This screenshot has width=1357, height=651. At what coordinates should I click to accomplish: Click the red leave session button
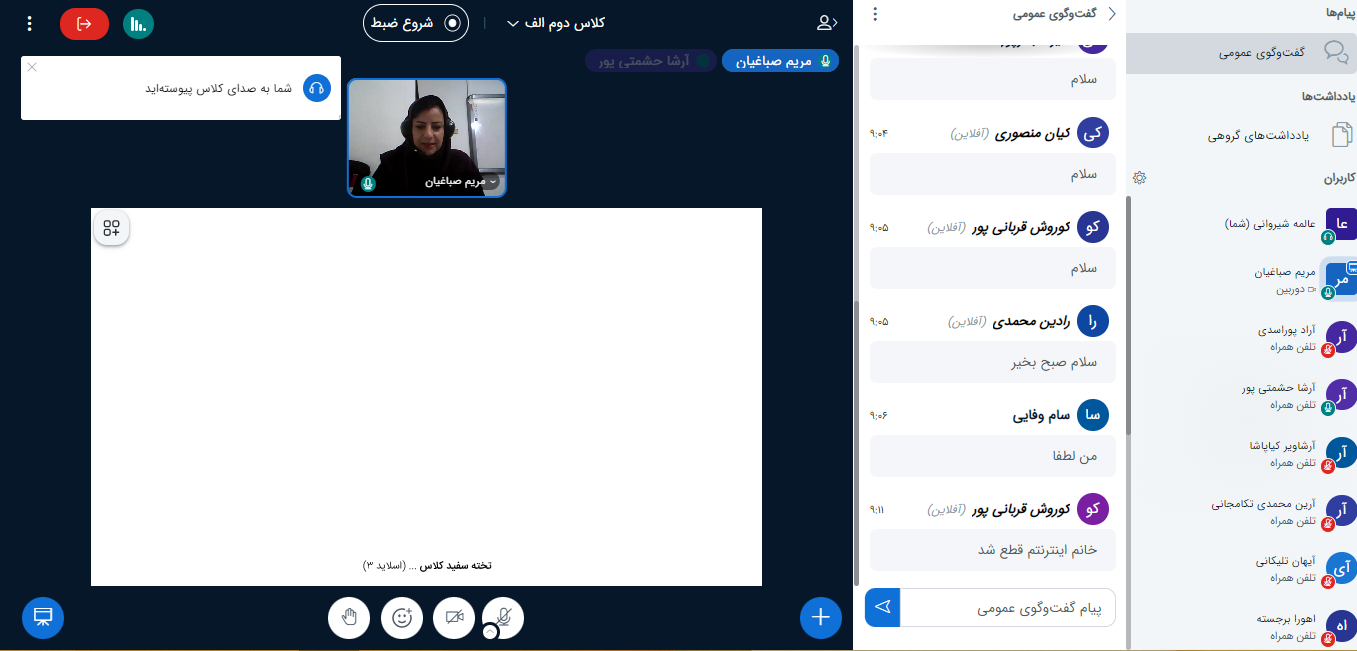point(84,23)
